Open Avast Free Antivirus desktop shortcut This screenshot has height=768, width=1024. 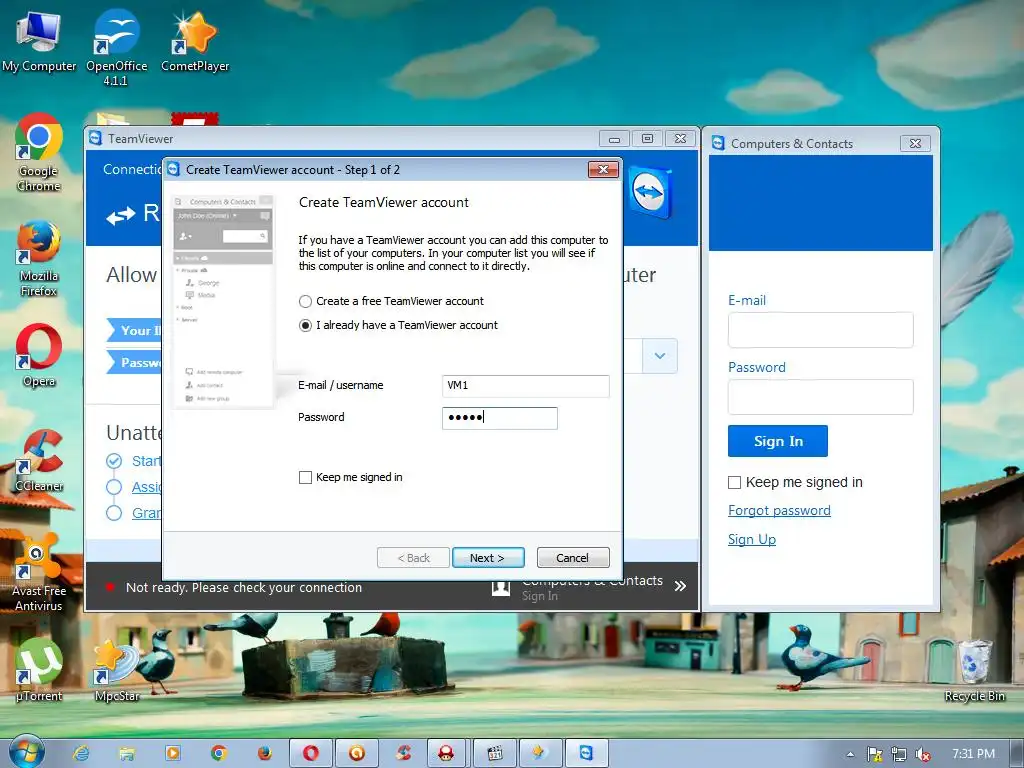point(39,572)
